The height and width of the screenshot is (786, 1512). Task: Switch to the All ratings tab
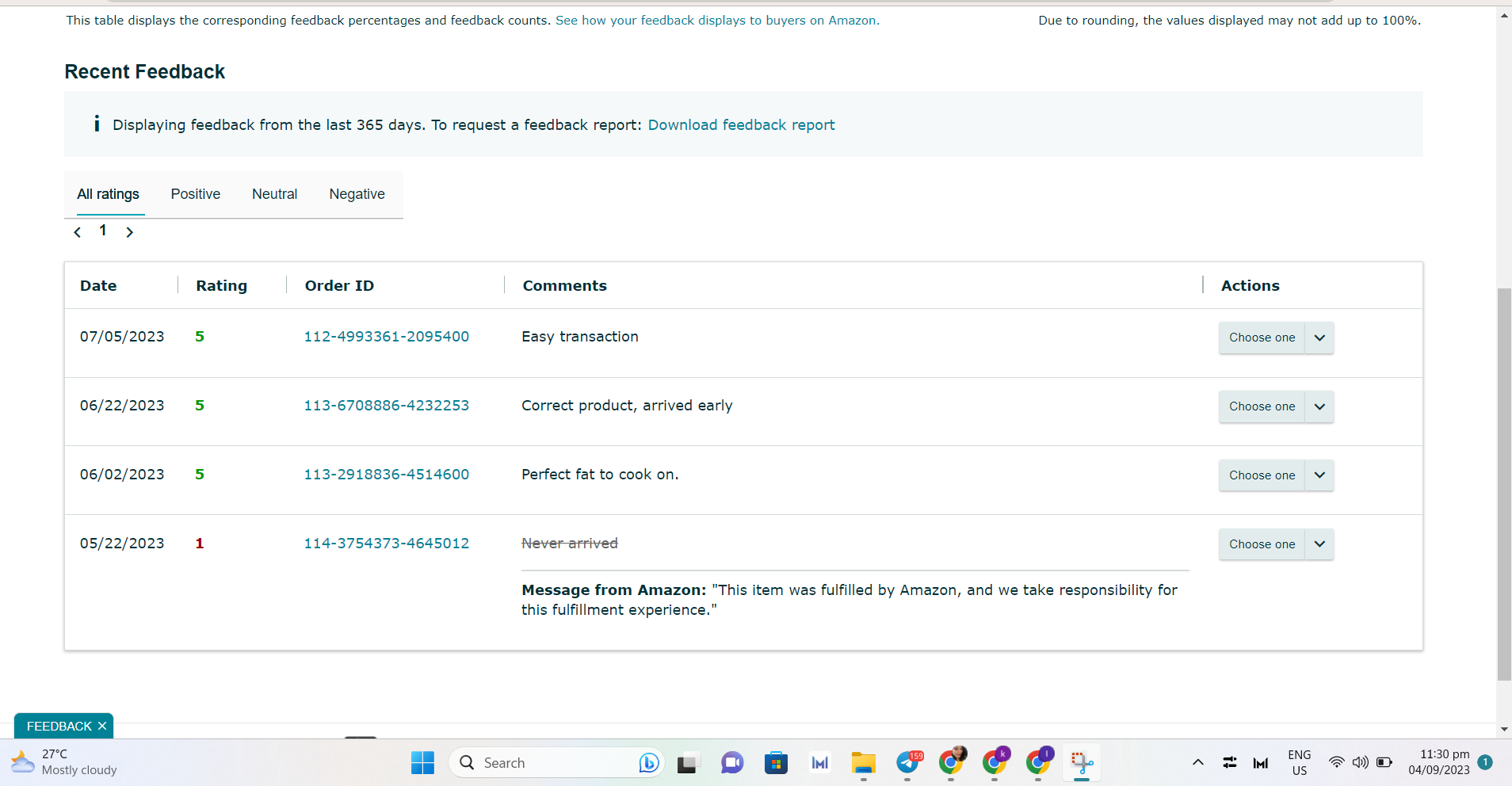[108, 194]
